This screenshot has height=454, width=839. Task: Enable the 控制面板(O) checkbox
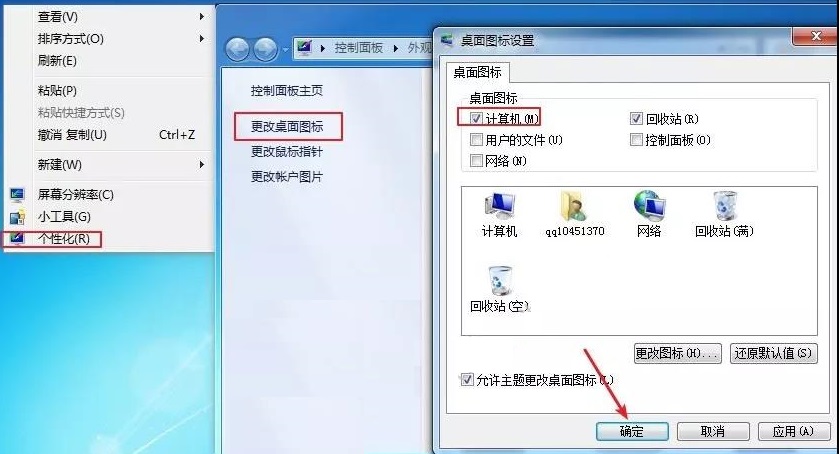tap(636, 140)
